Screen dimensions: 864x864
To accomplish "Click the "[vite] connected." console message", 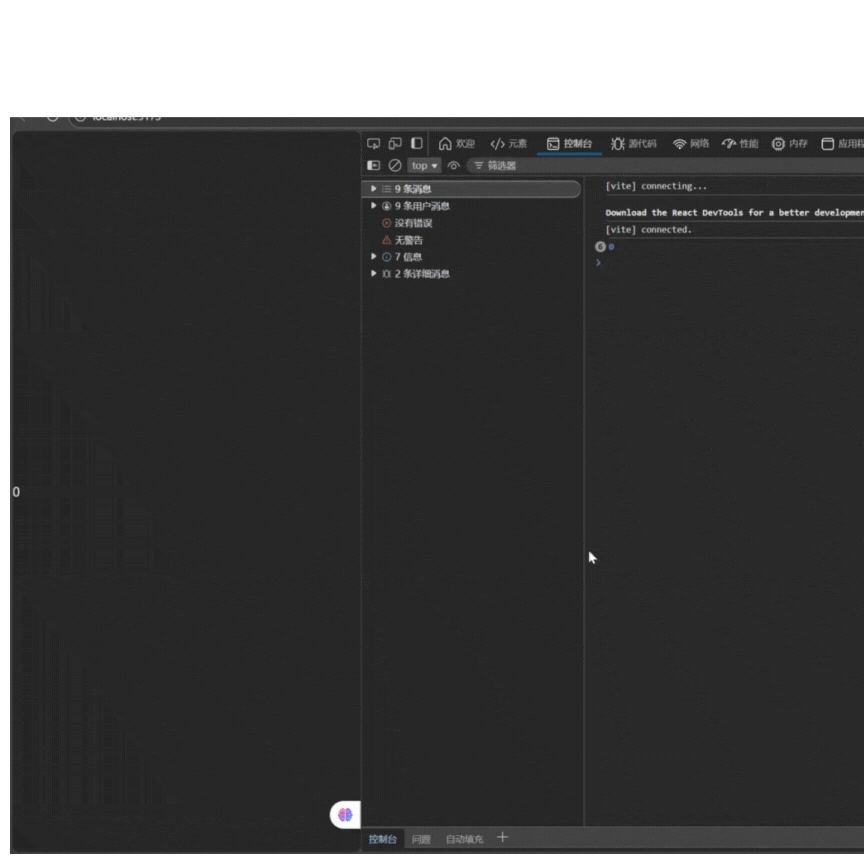I will point(648,230).
